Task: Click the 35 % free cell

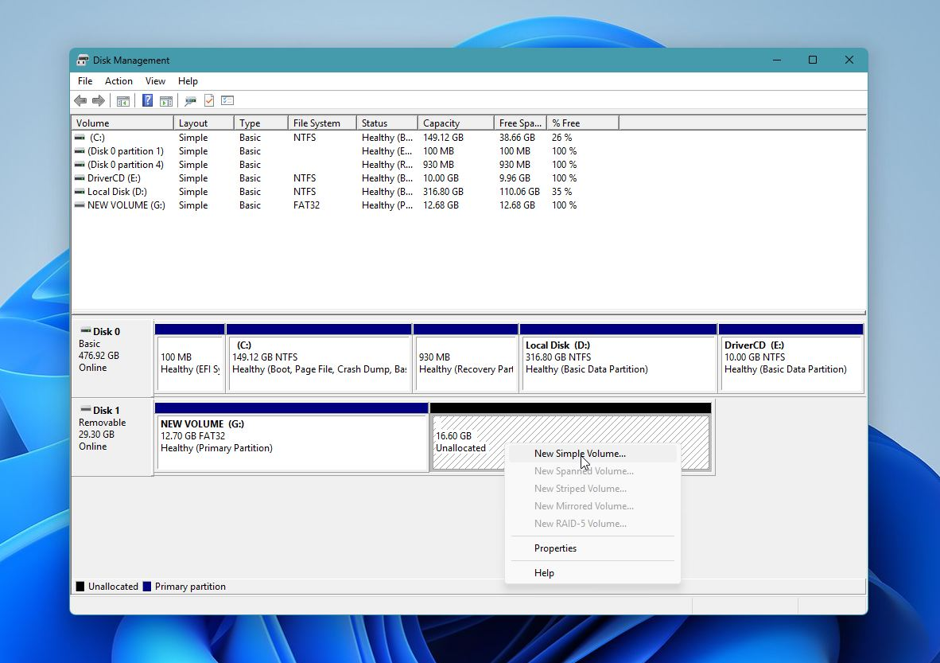Action: 562,192
